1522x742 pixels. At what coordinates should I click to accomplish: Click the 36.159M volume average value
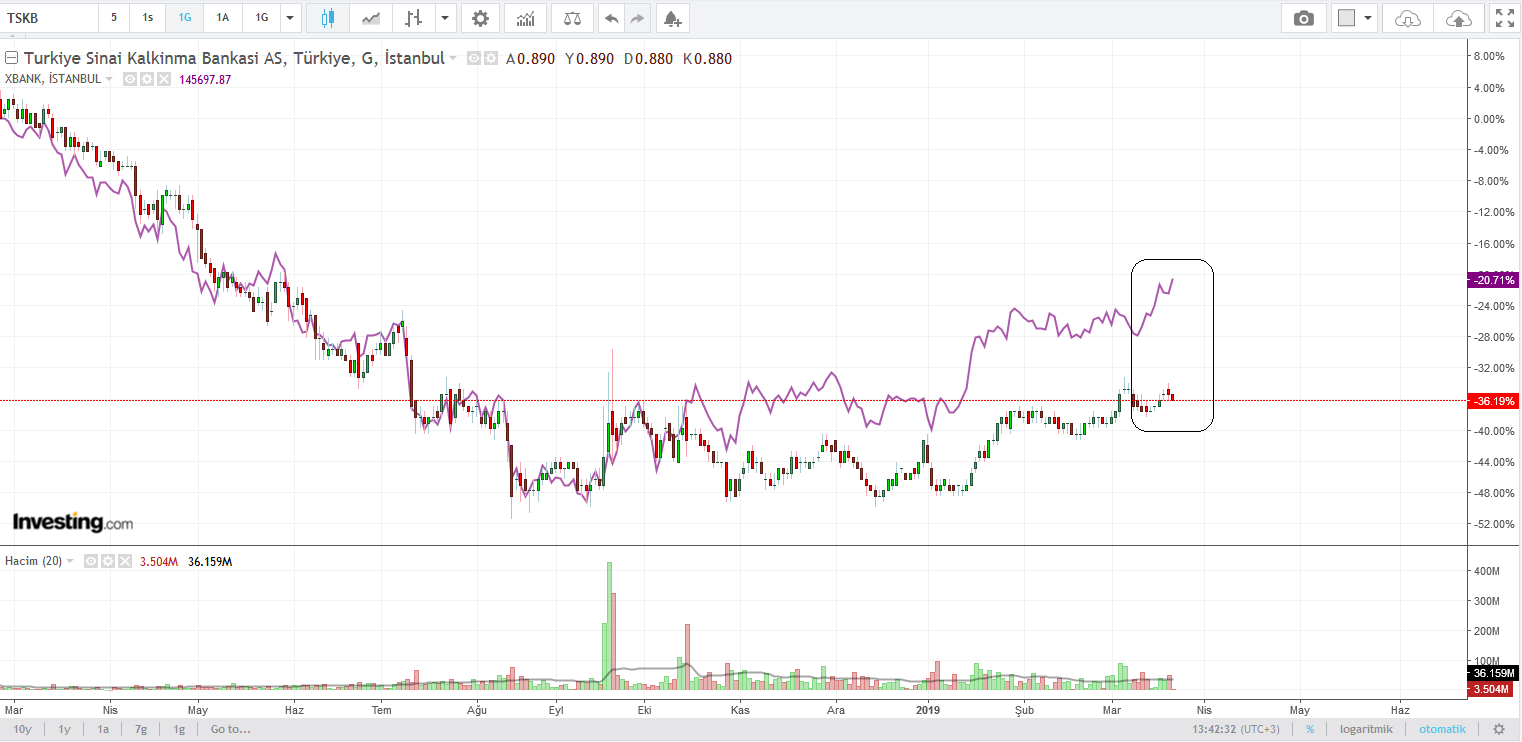point(210,561)
